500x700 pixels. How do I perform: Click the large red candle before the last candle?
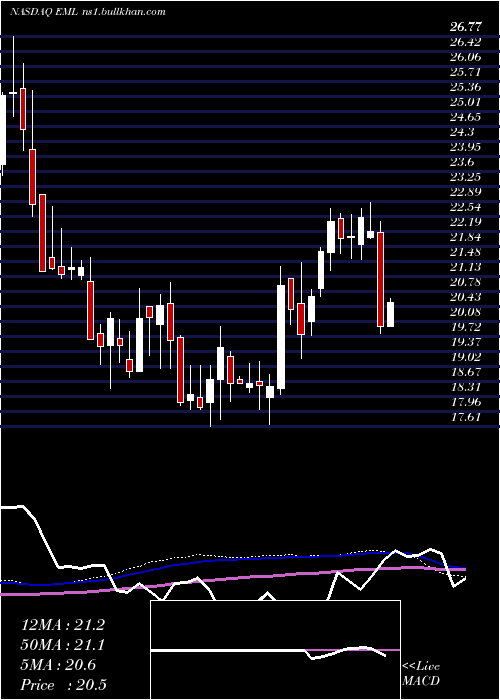[380, 279]
